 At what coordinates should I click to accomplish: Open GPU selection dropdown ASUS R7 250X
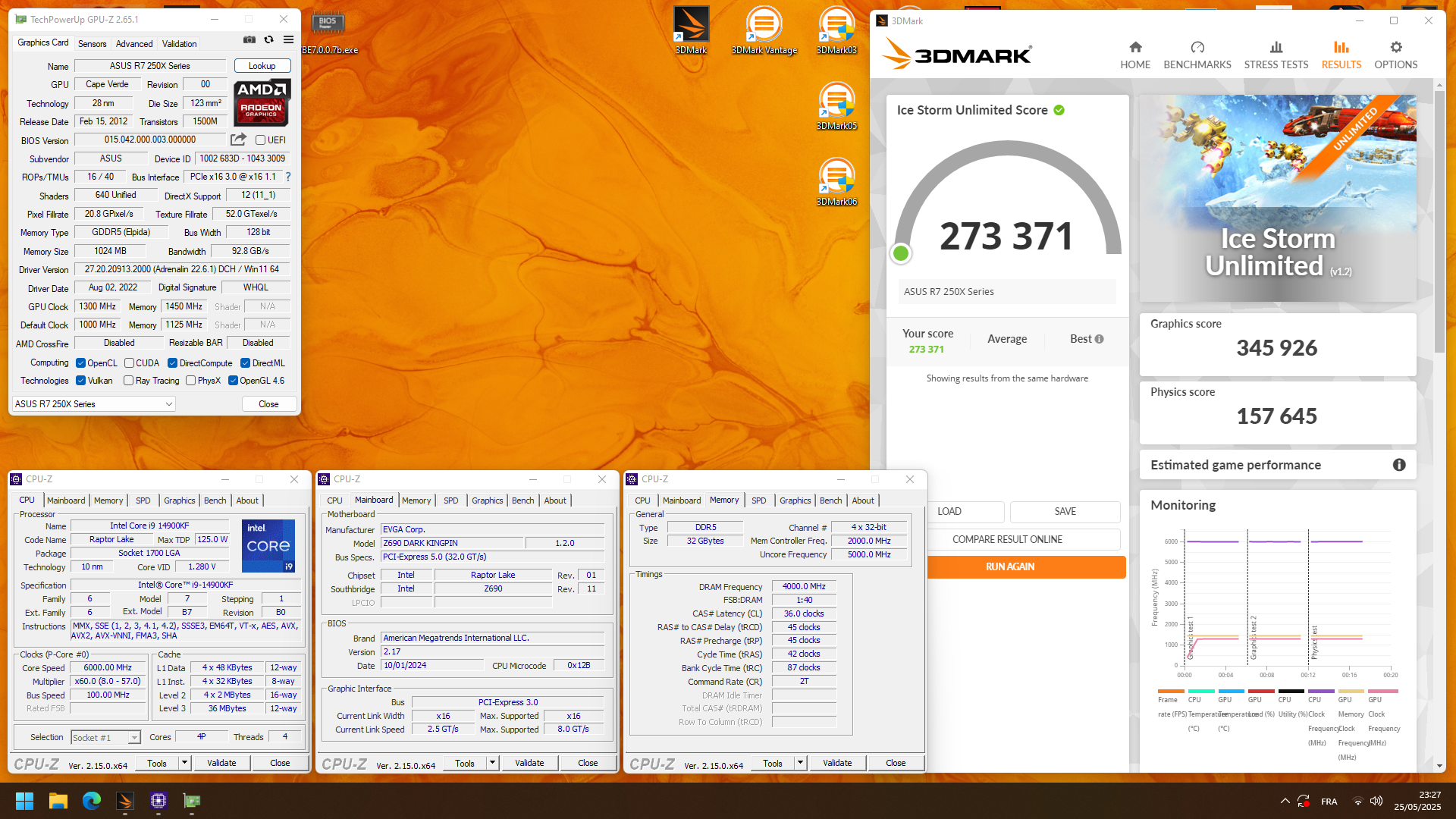pyautogui.click(x=94, y=404)
